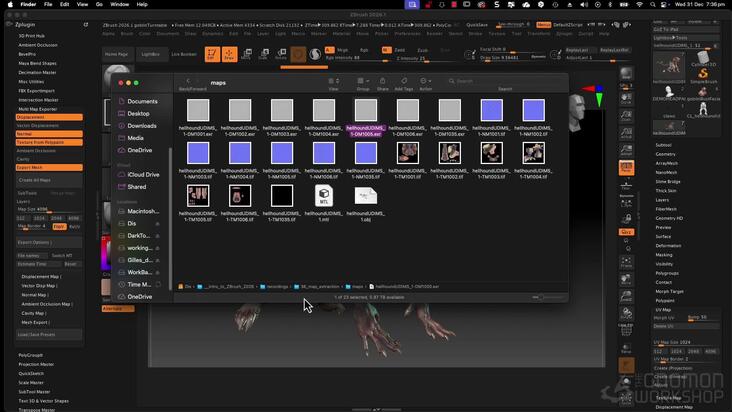732x412 pixels.
Task: Toggle the Cavity map option
Action: (49, 159)
